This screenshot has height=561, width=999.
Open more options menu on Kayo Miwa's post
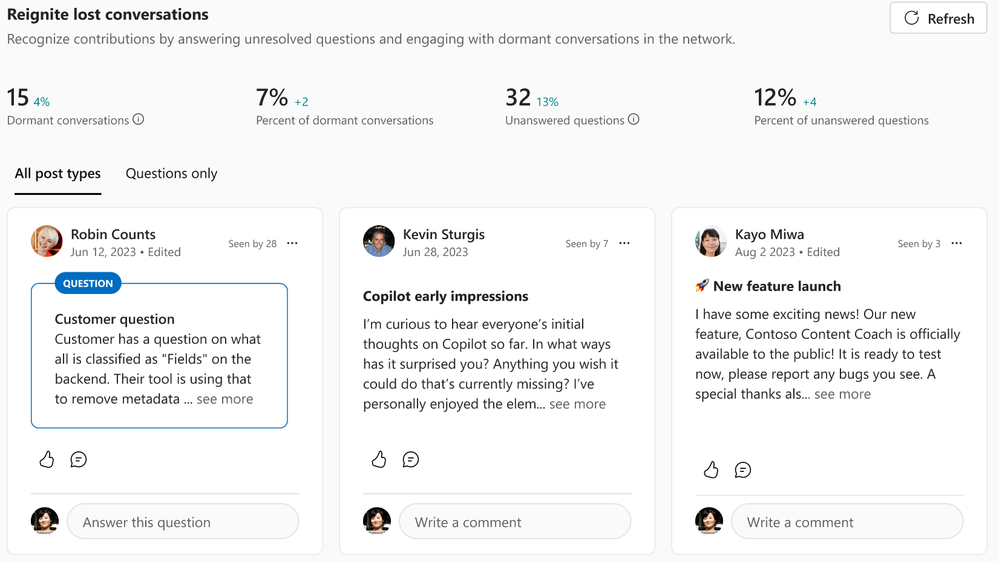pyautogui.click(x=956, y=243)
